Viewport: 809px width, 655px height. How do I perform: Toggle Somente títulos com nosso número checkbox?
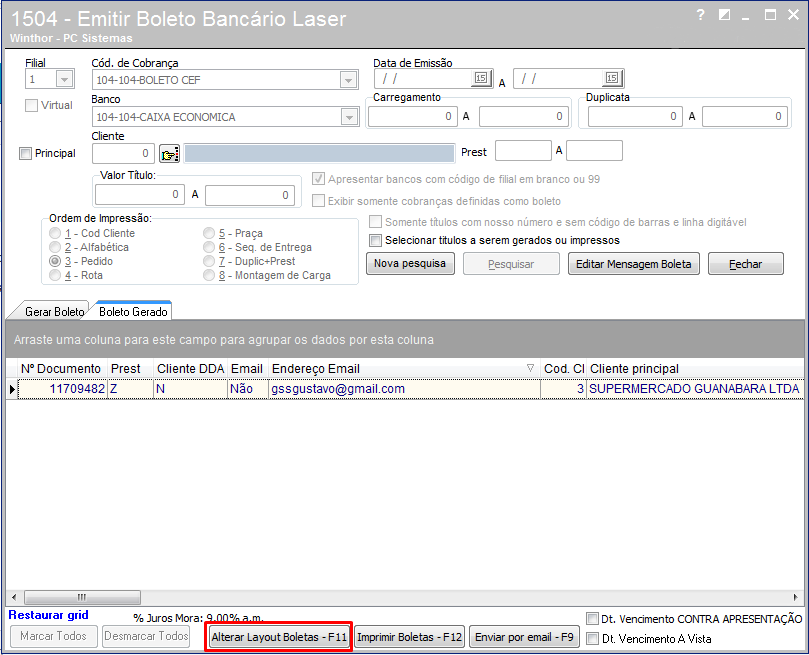pyautogui.click(x=376, y=222)
